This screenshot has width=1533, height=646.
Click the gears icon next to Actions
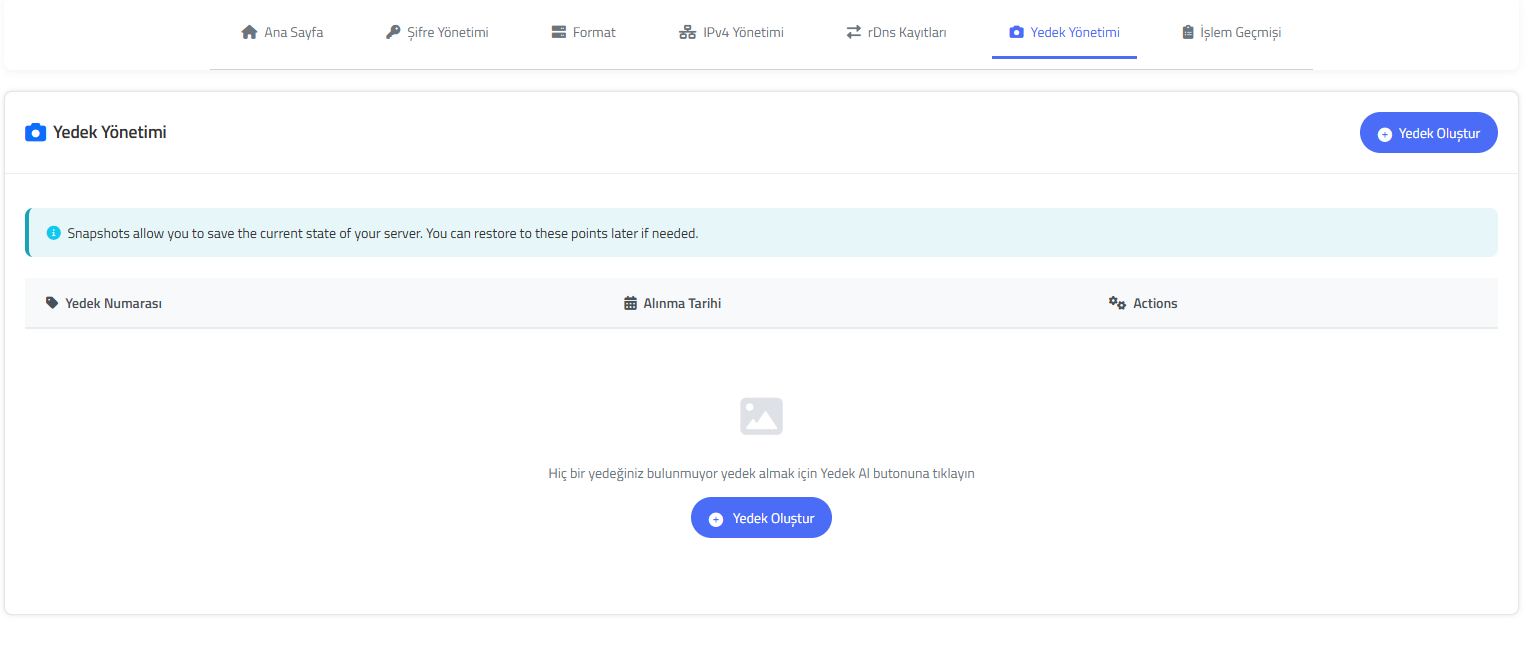pyautogui.click(x=1117, y=303)
